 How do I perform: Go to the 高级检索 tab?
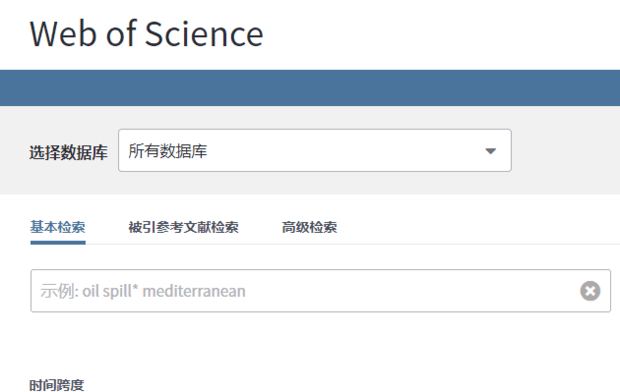click(309, 227)
